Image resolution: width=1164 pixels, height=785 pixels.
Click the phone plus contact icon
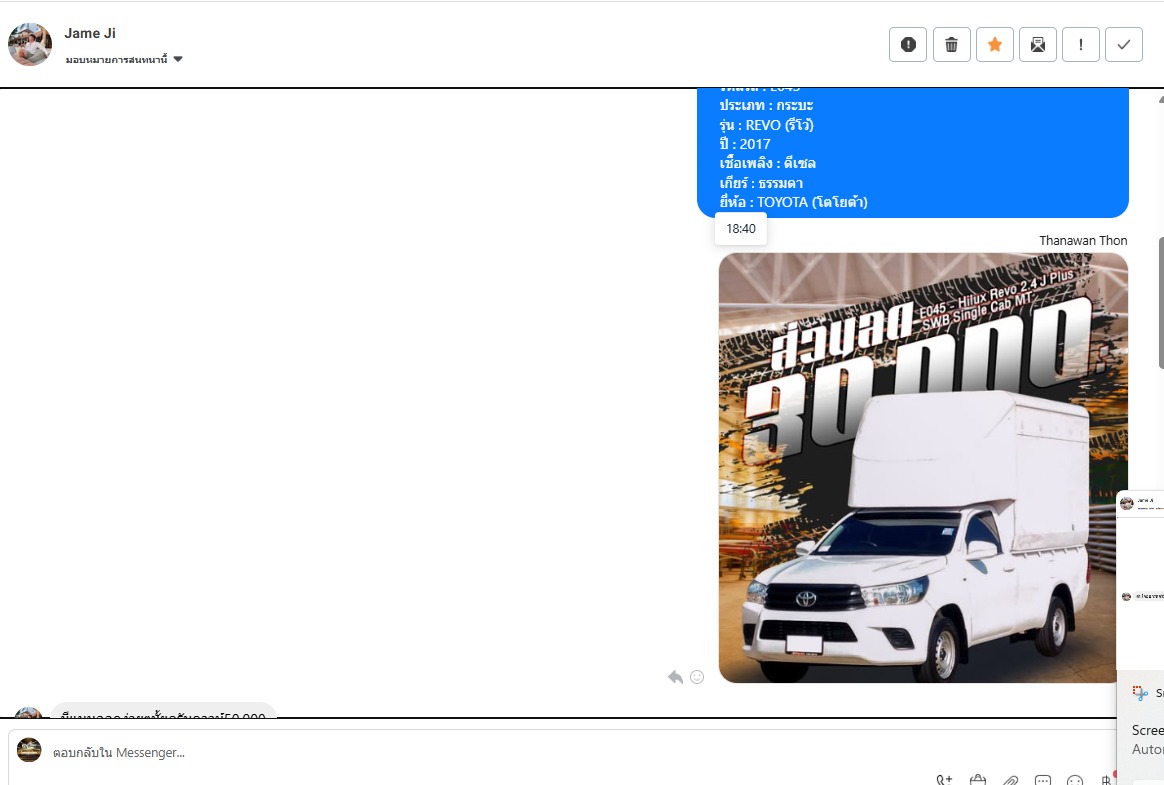944,780
